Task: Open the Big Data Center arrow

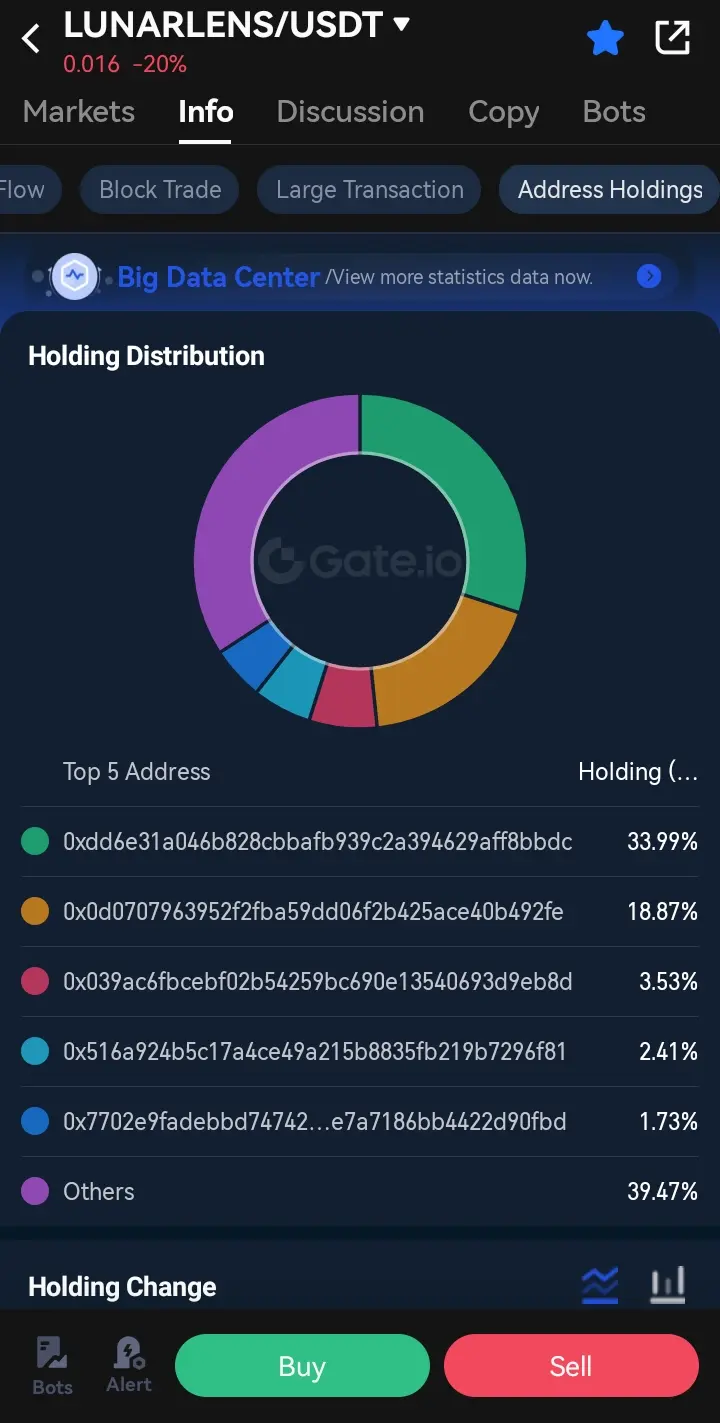Action: [x=649, y=276]
